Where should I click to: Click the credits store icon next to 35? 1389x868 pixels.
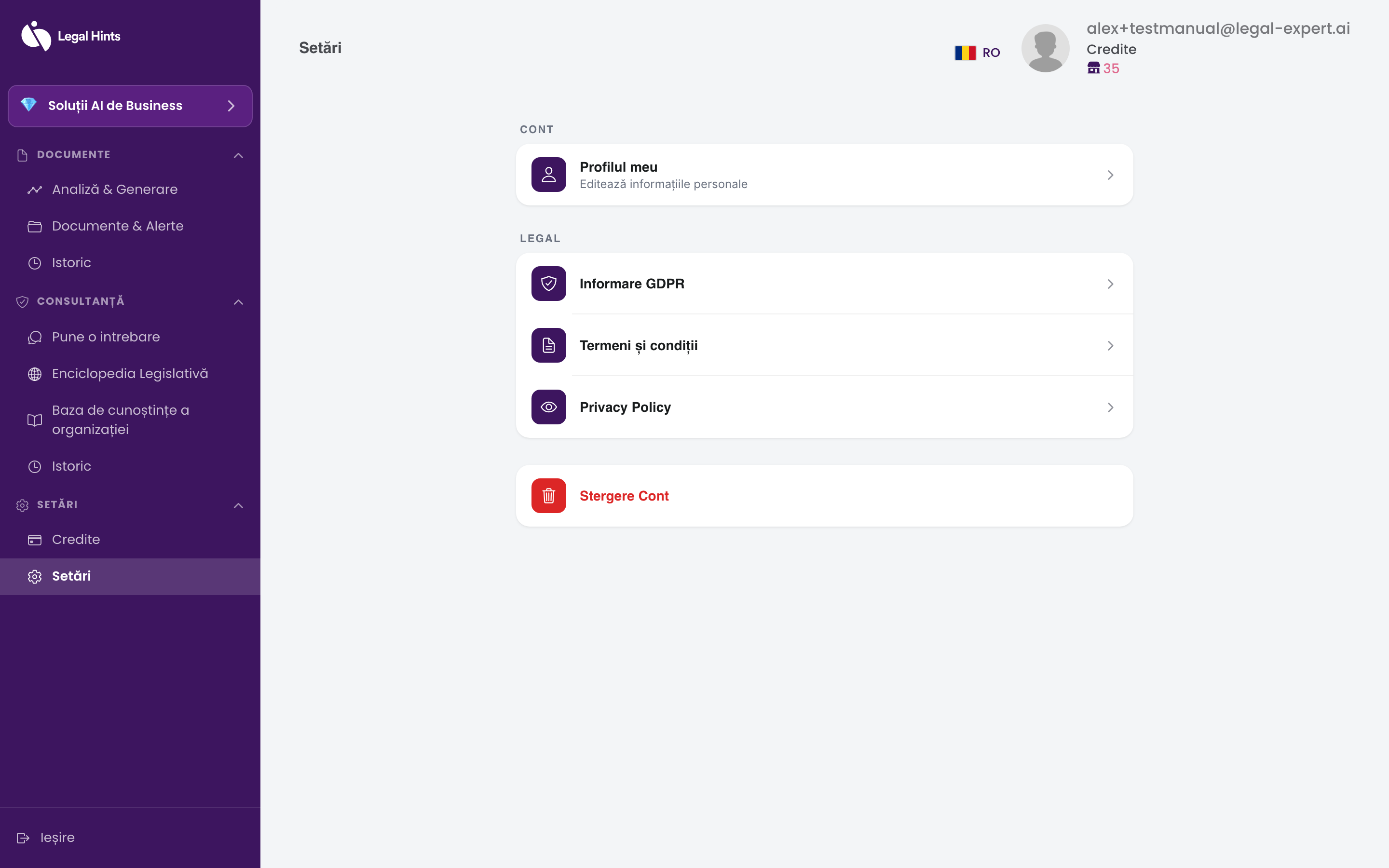tap(1093, 68)
